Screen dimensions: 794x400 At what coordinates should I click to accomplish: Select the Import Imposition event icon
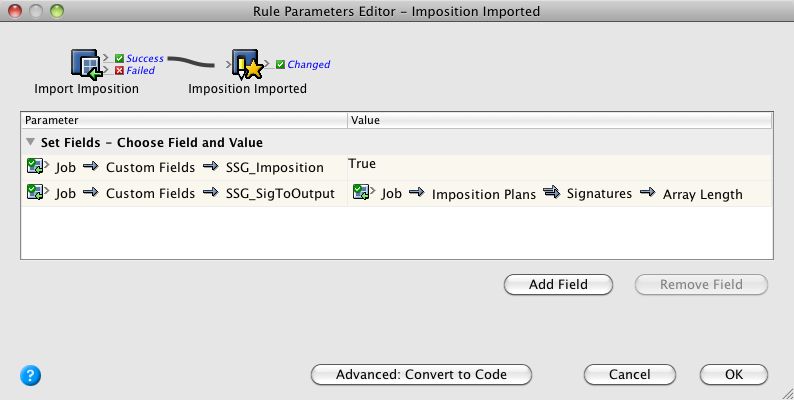coord(87,64)
